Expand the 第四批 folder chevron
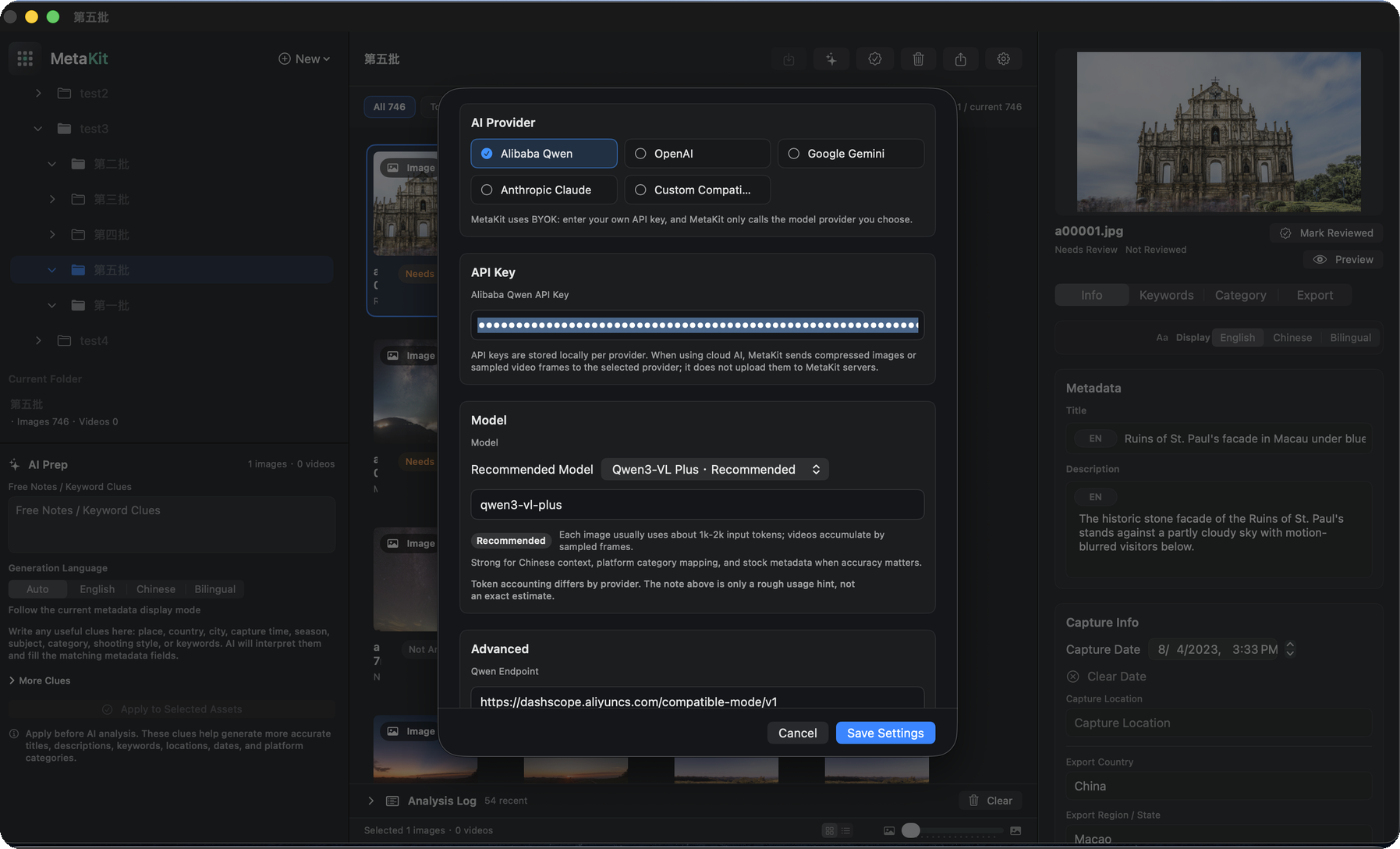The width and height of the screenshot is (1400, 849). pyautogui.click(x=51, y=234)
